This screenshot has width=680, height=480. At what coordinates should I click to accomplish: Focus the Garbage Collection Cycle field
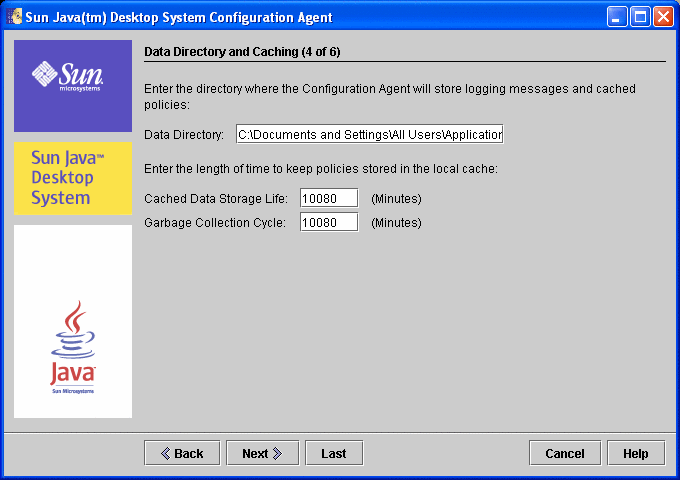(329, 222)
